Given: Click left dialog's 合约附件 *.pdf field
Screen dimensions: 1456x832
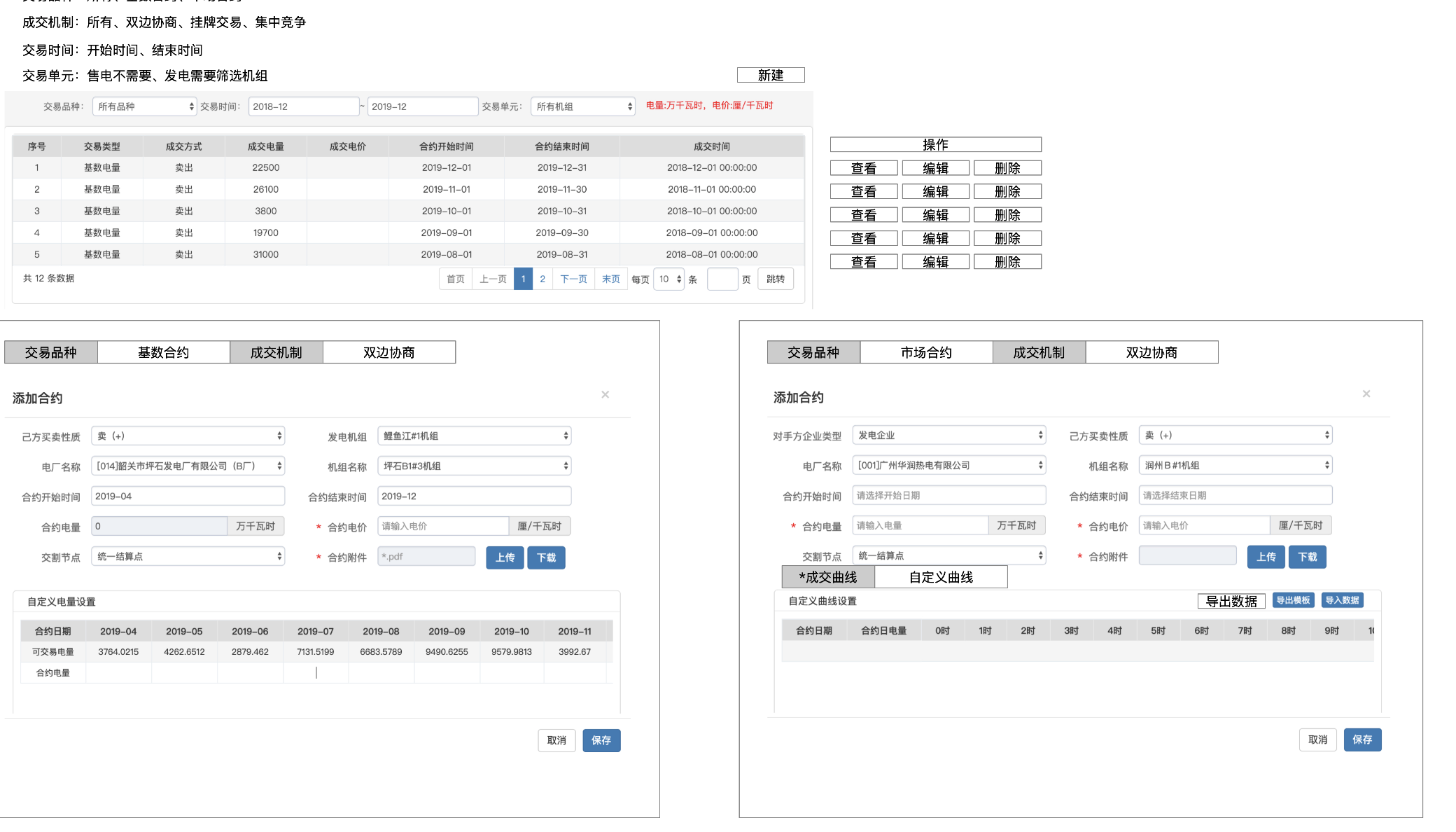Looking at the screenshot, I should (426, 556).
